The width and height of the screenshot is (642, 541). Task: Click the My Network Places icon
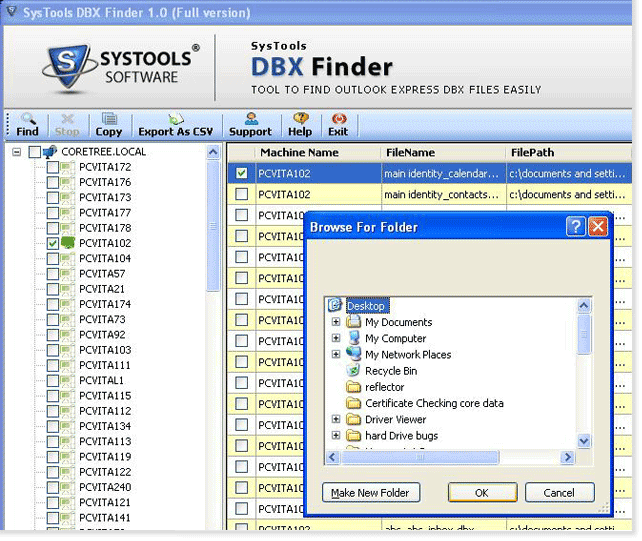[x=353, y=354]
